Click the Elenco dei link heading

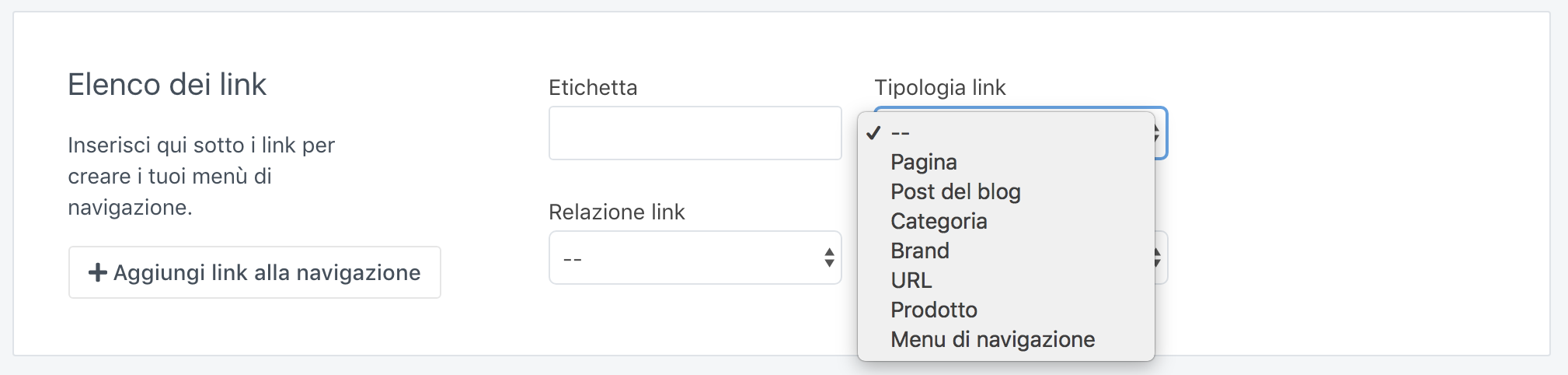[167, 84]
